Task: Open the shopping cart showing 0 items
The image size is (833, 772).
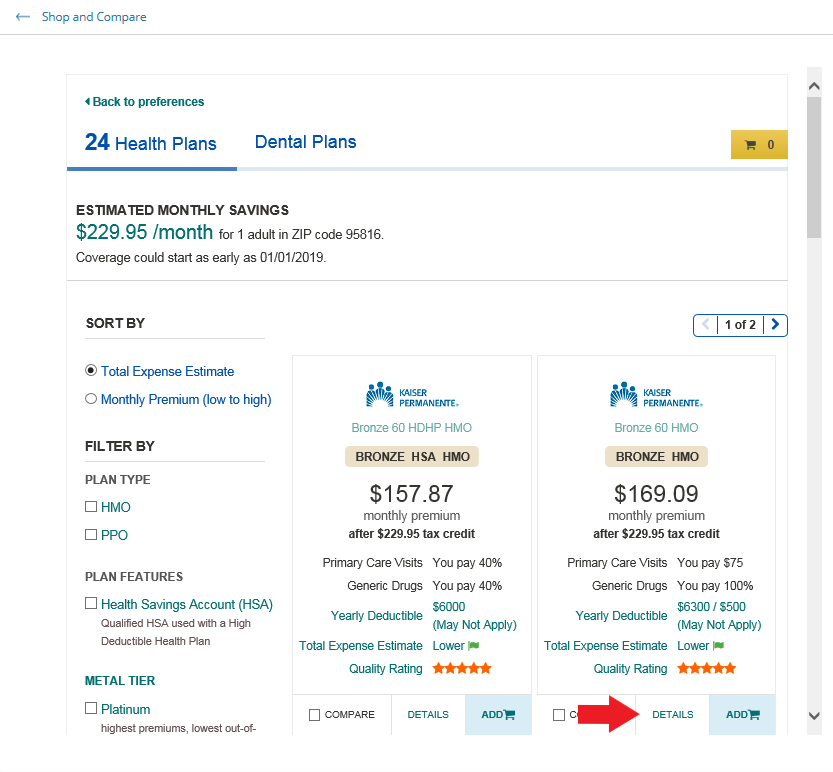Action: click(759, 145)
